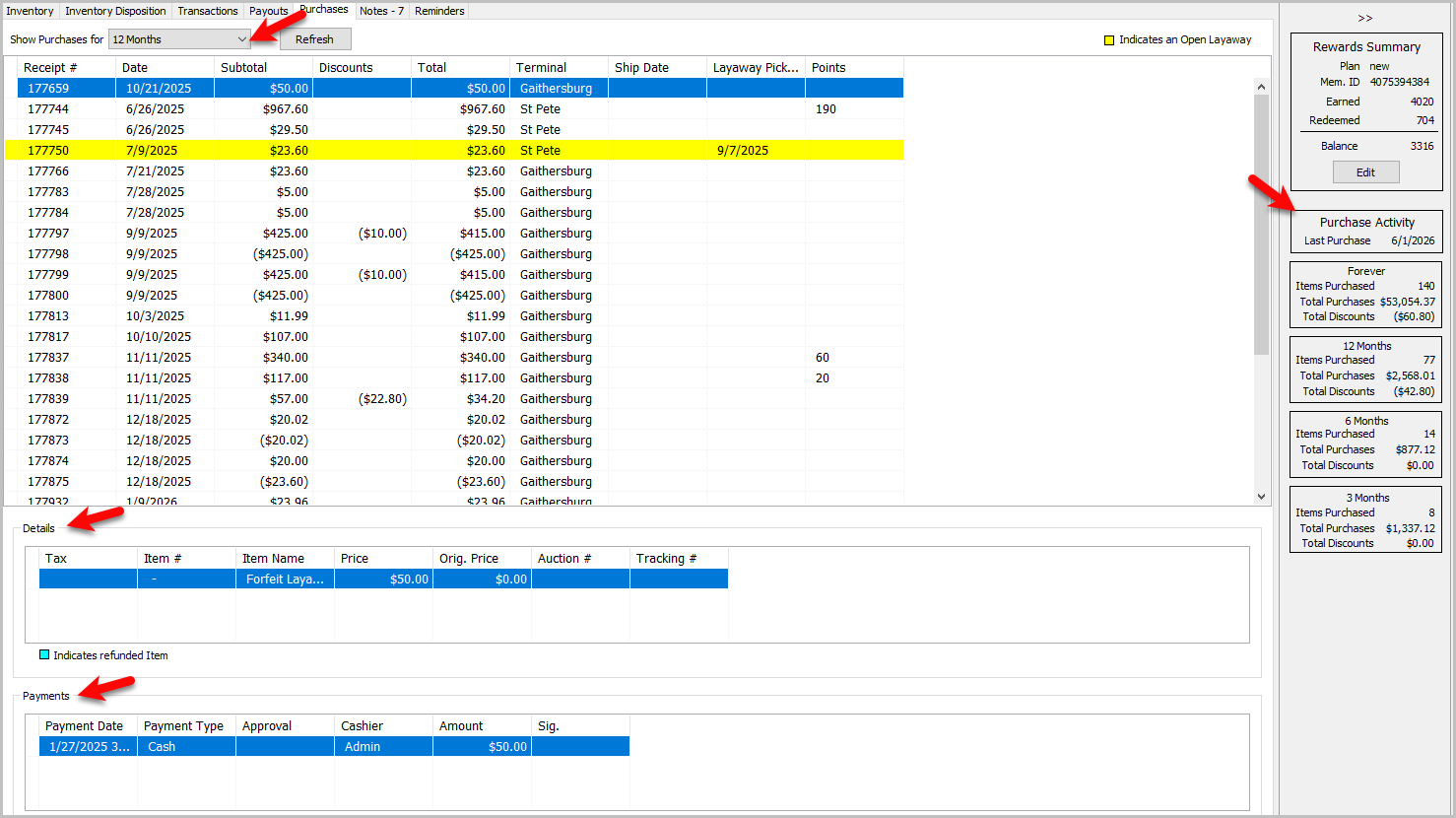The width and height of the screenshot is (1456, 818).
Task: Click the Tracking # column header
Action: [x=680, y=558]
